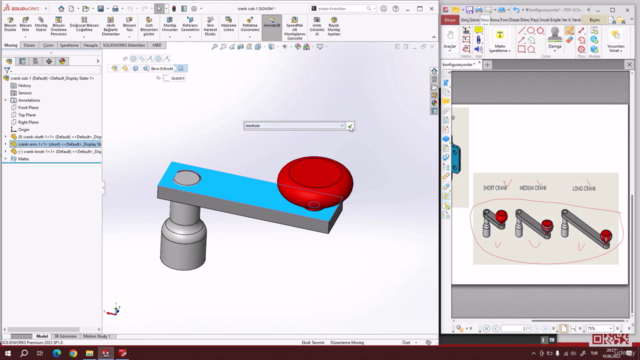Switch to the MBD ribbon tab
Image resolution: width=640 pixels, height=360 pixels.
point(157,45)
